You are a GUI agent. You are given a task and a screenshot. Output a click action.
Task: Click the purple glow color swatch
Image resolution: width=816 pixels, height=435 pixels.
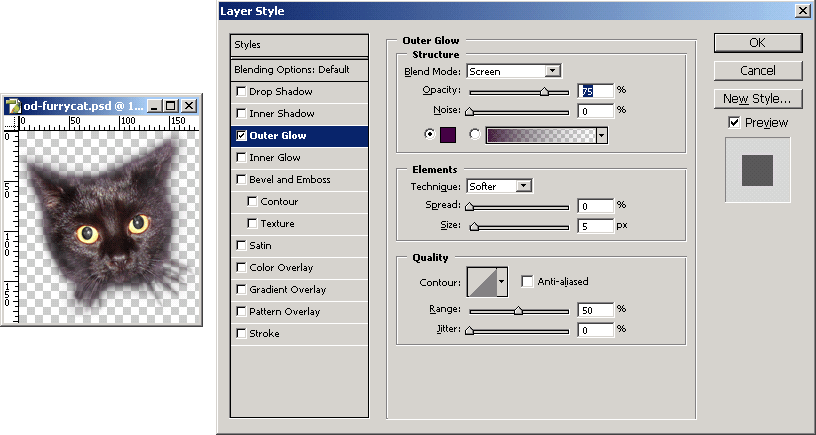(x=448, y=135)
